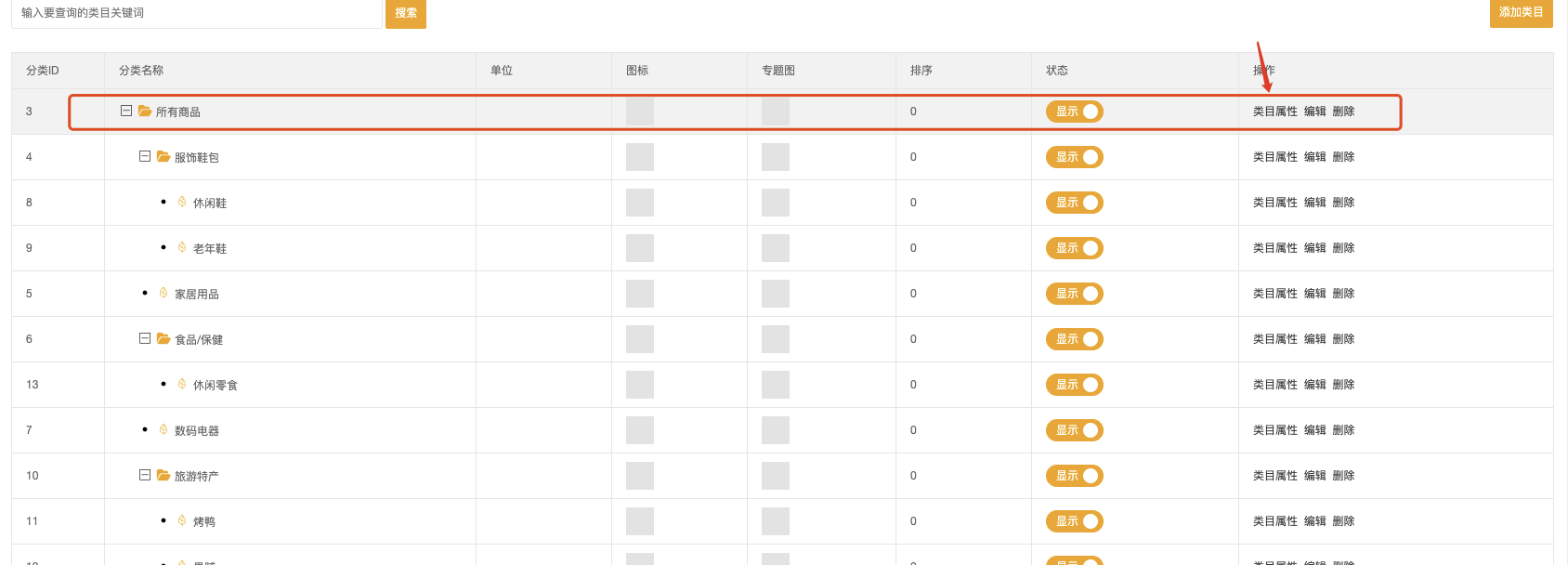Click 分类名称 column header
Viewport: 1568px width, 565px height.
coord(141,71)
